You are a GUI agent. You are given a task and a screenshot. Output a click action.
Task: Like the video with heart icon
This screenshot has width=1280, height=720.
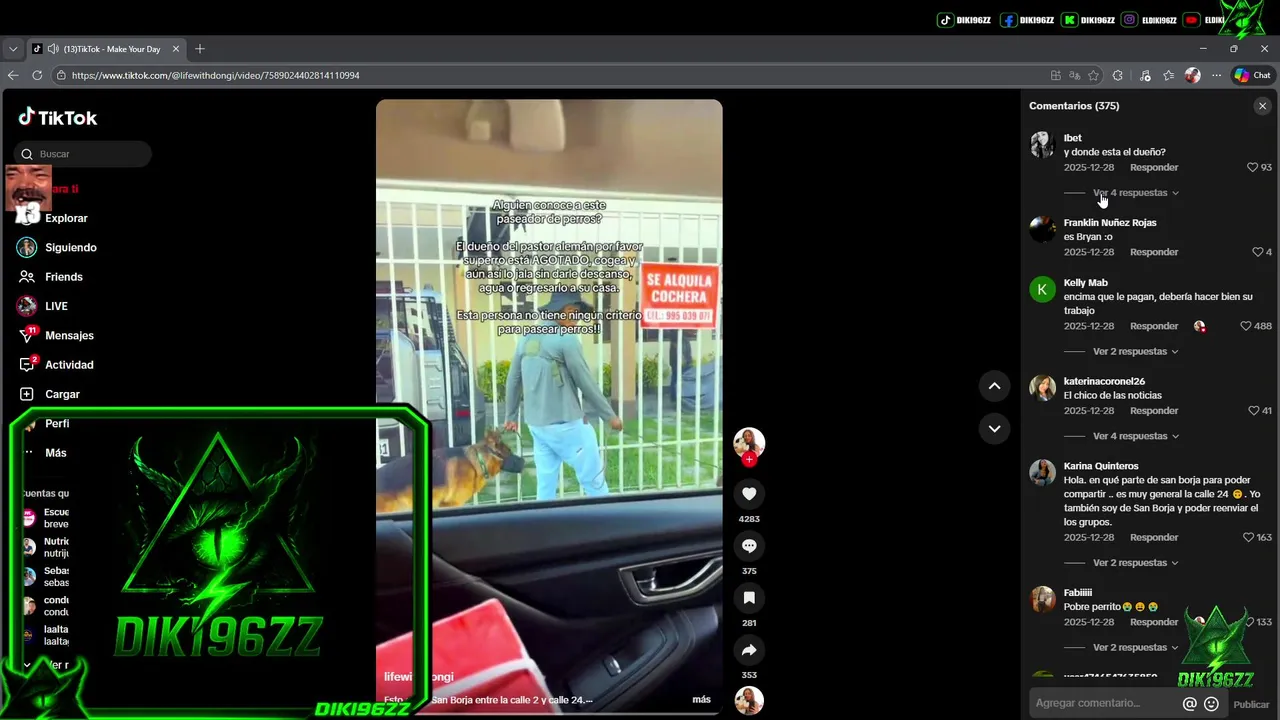click(749, 493)
